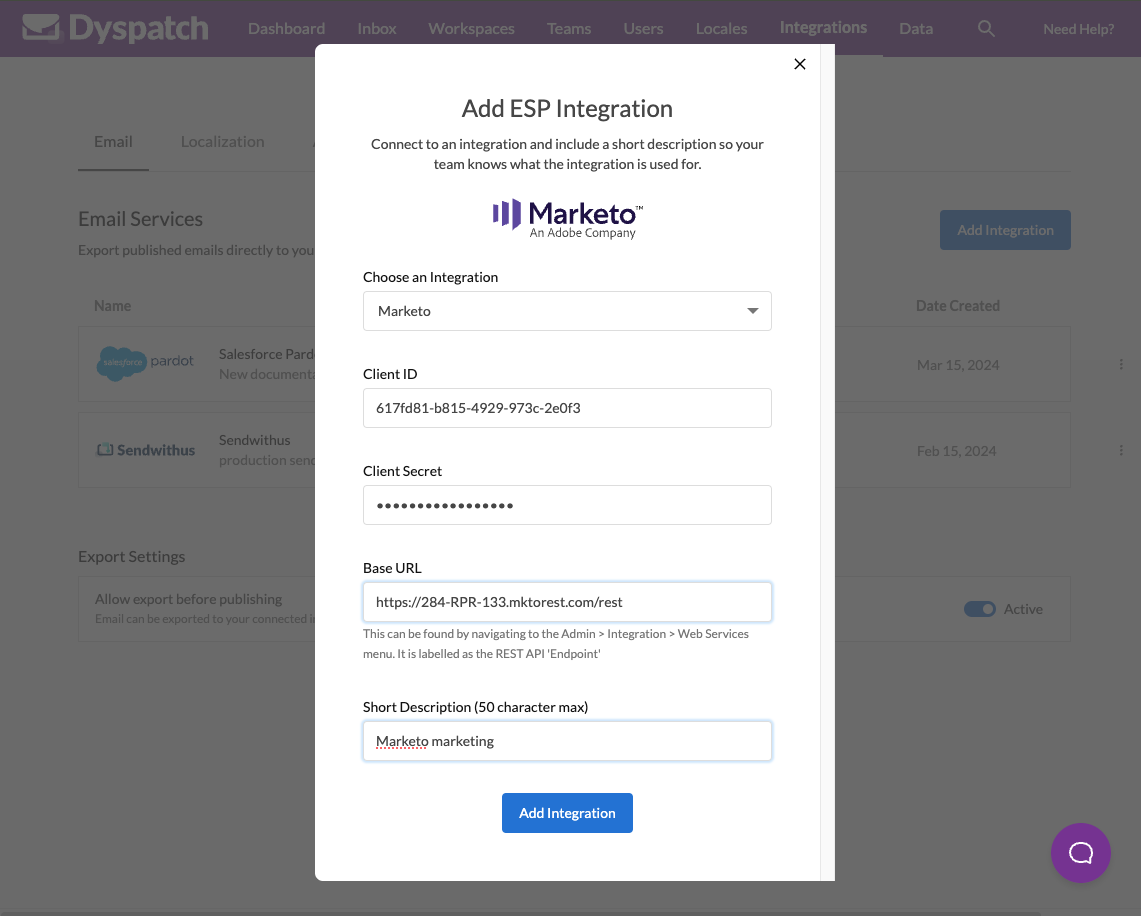Click the Export Settings heading
The width and height of the screenshot is (1141, 916).
(132, 557)
